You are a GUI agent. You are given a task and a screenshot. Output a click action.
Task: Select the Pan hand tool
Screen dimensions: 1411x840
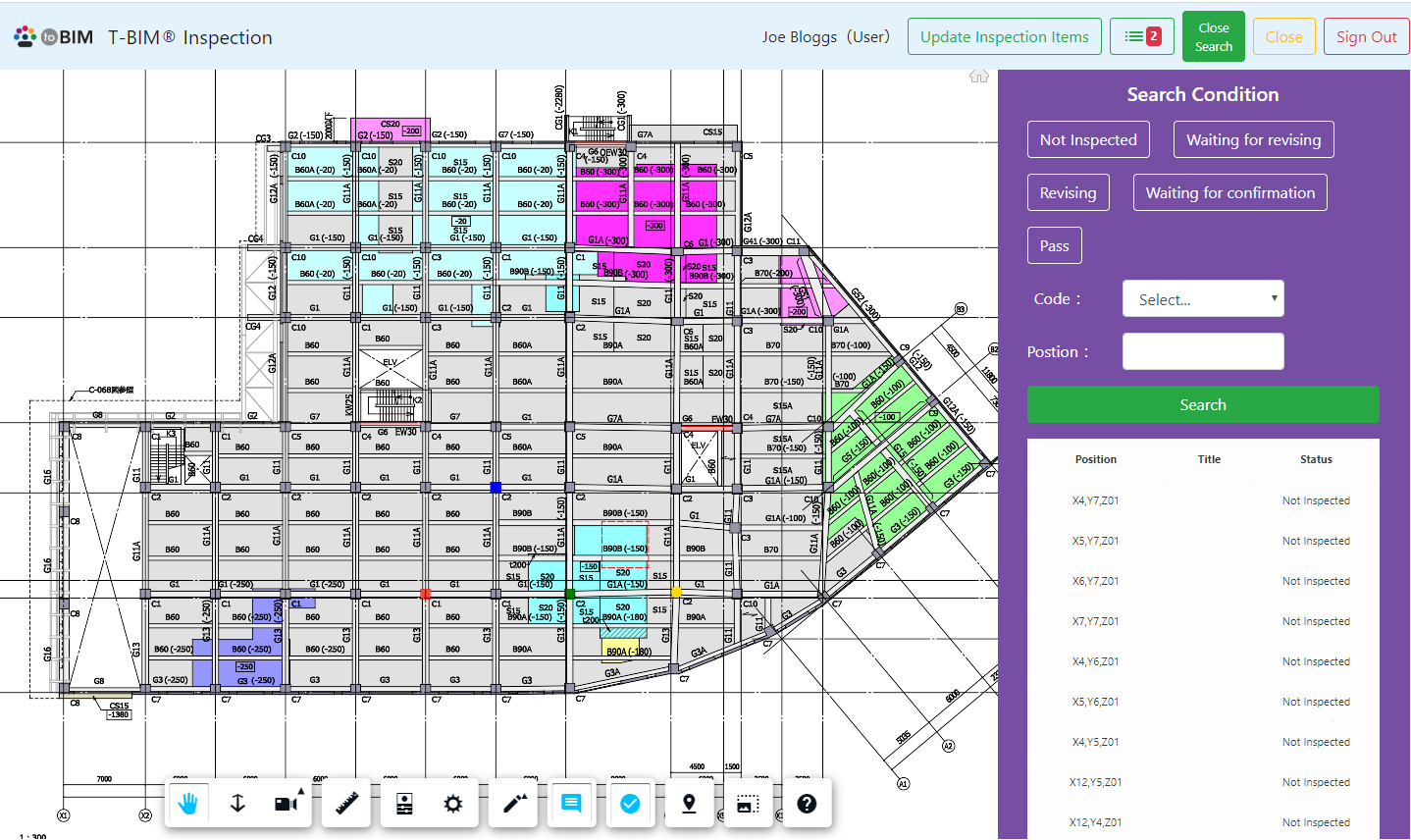[188, 804]
